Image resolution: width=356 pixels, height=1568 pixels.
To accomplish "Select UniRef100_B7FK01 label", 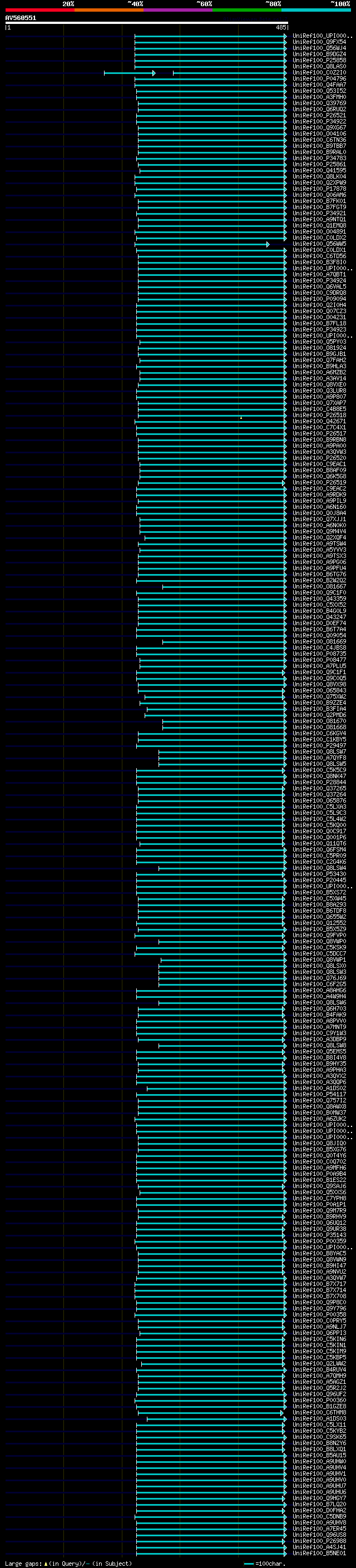I will point(319,201).
